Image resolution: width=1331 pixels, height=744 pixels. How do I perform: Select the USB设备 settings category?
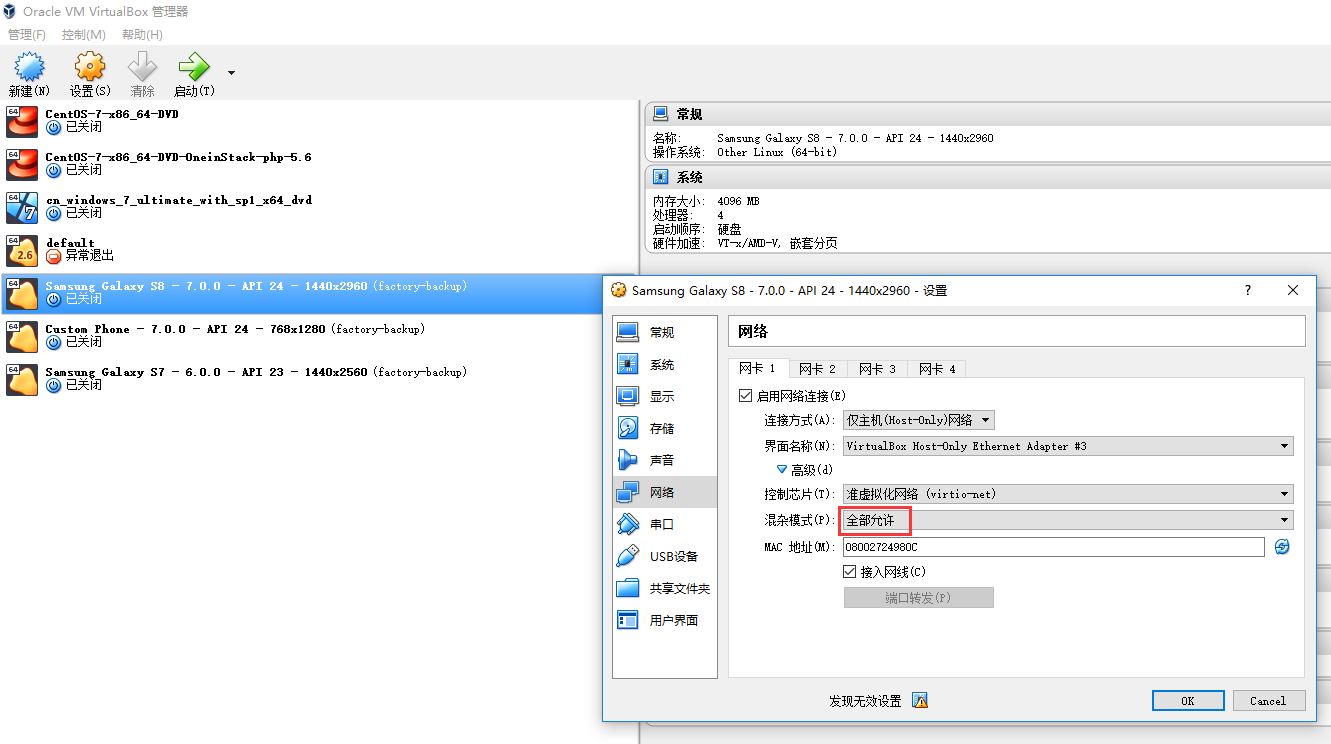[x=672, y=557]
